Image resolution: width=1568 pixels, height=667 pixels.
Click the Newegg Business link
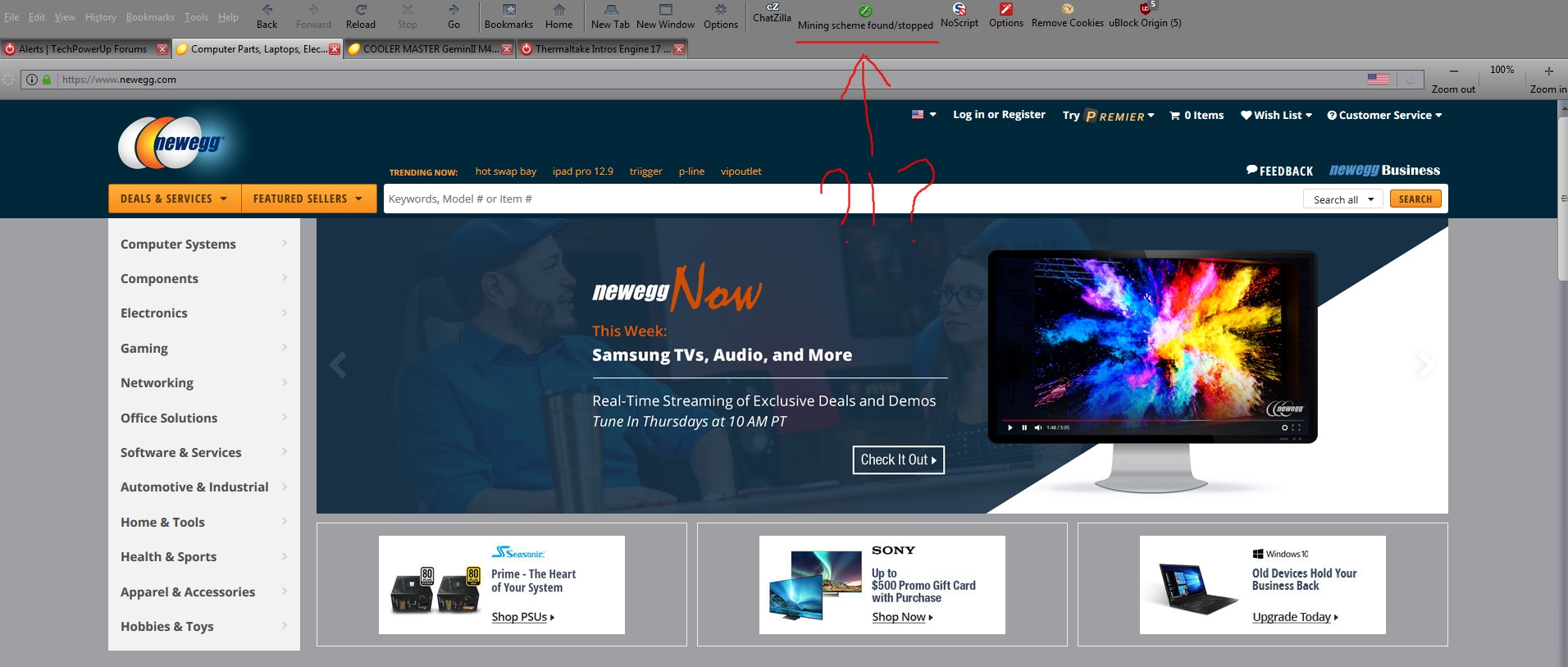pyautogui.click(x=1384, y=170)
